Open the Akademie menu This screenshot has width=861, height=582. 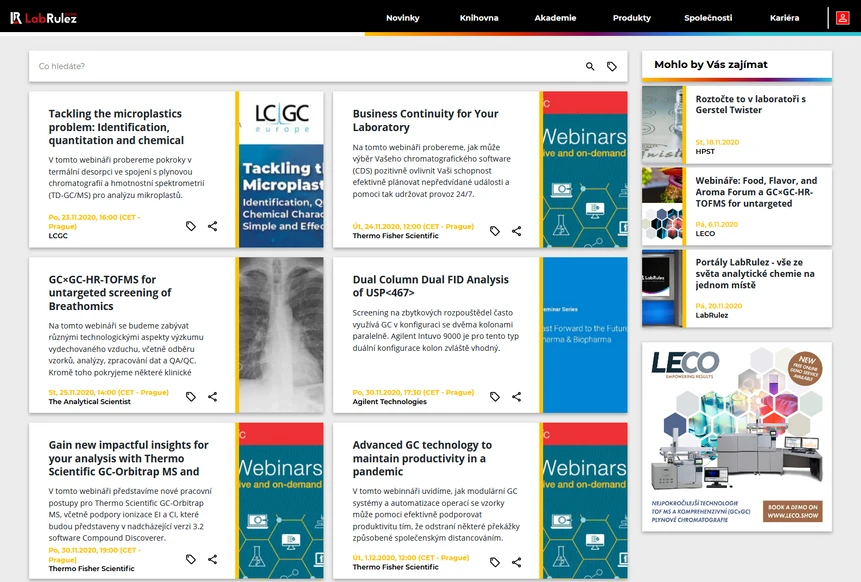click(x=555, y=18)
